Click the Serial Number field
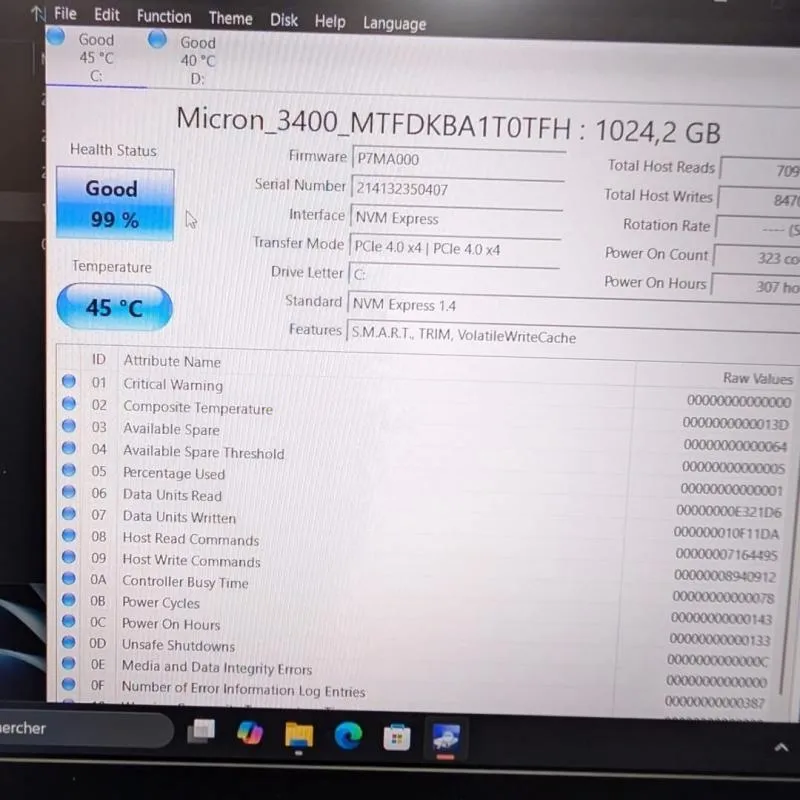Viewport: 800px width, 800px height. [x=457, y=189]
